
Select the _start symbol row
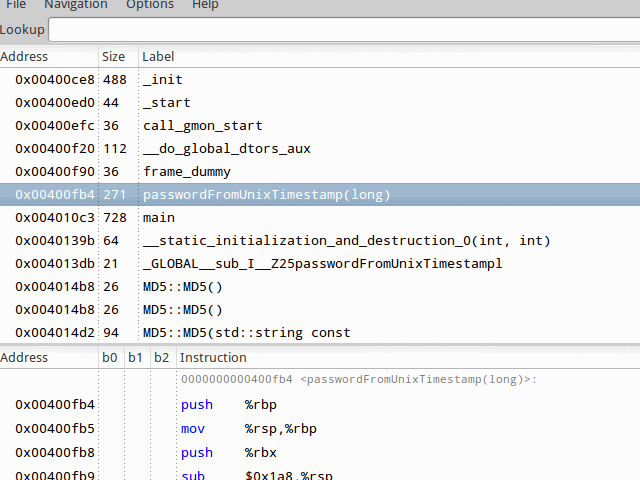click(320, 102)
